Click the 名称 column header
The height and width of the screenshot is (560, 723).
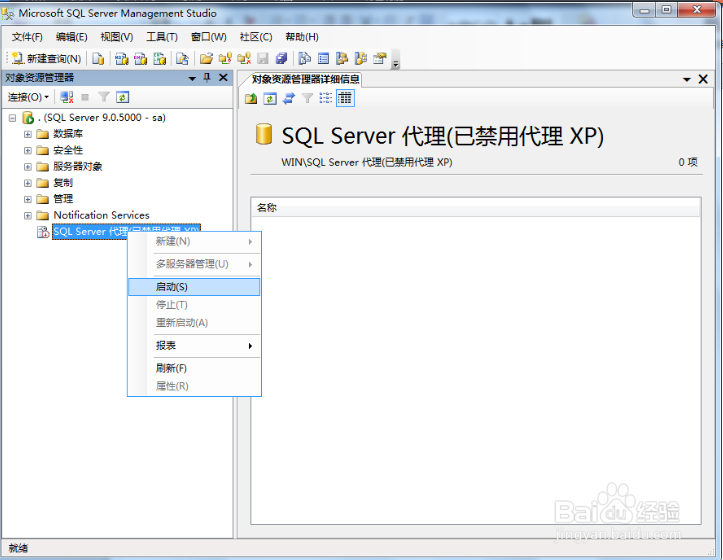click(x=476, y=208)
